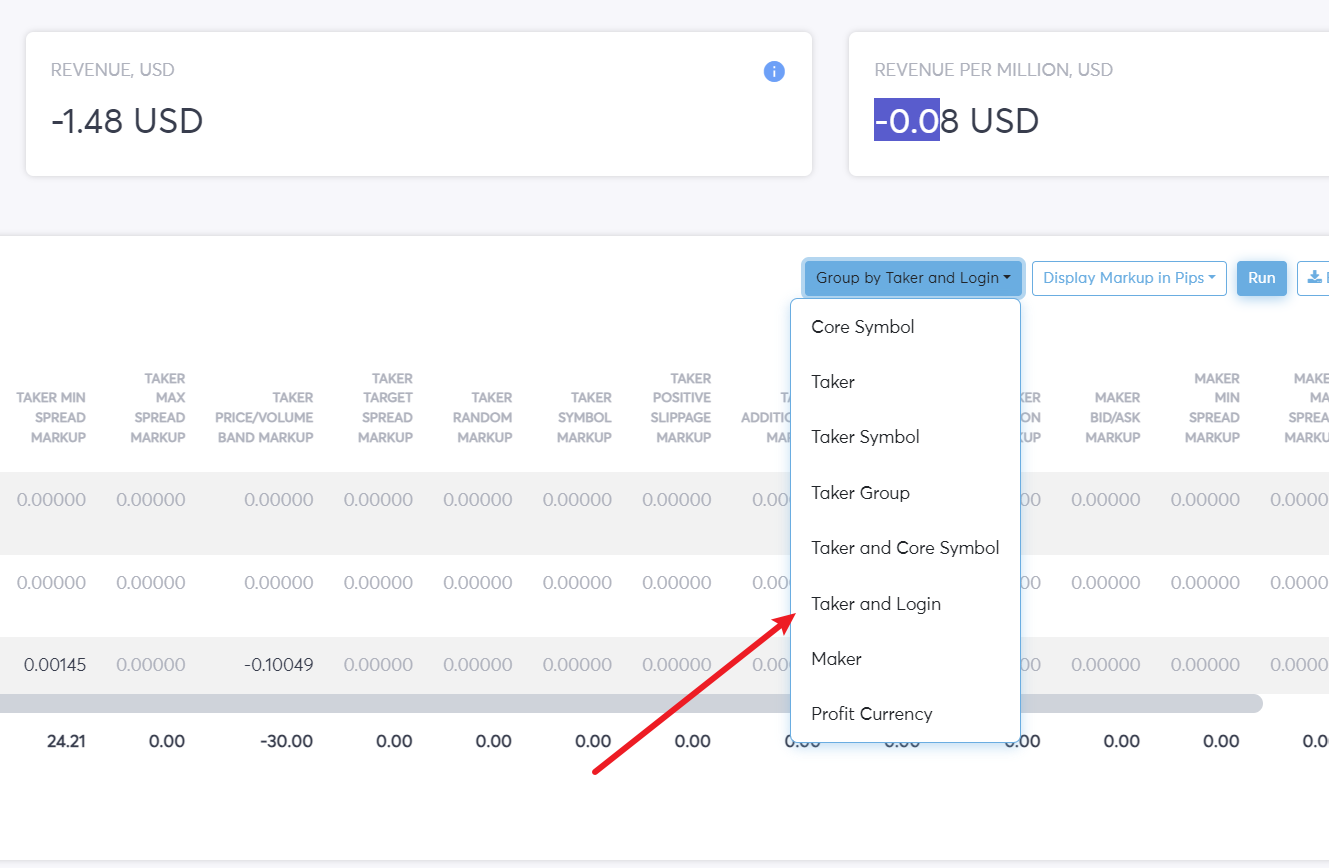The image size is (1329, 868).
Task: Select Profit Currency from the dropdown menu
Action: point(871,714)
